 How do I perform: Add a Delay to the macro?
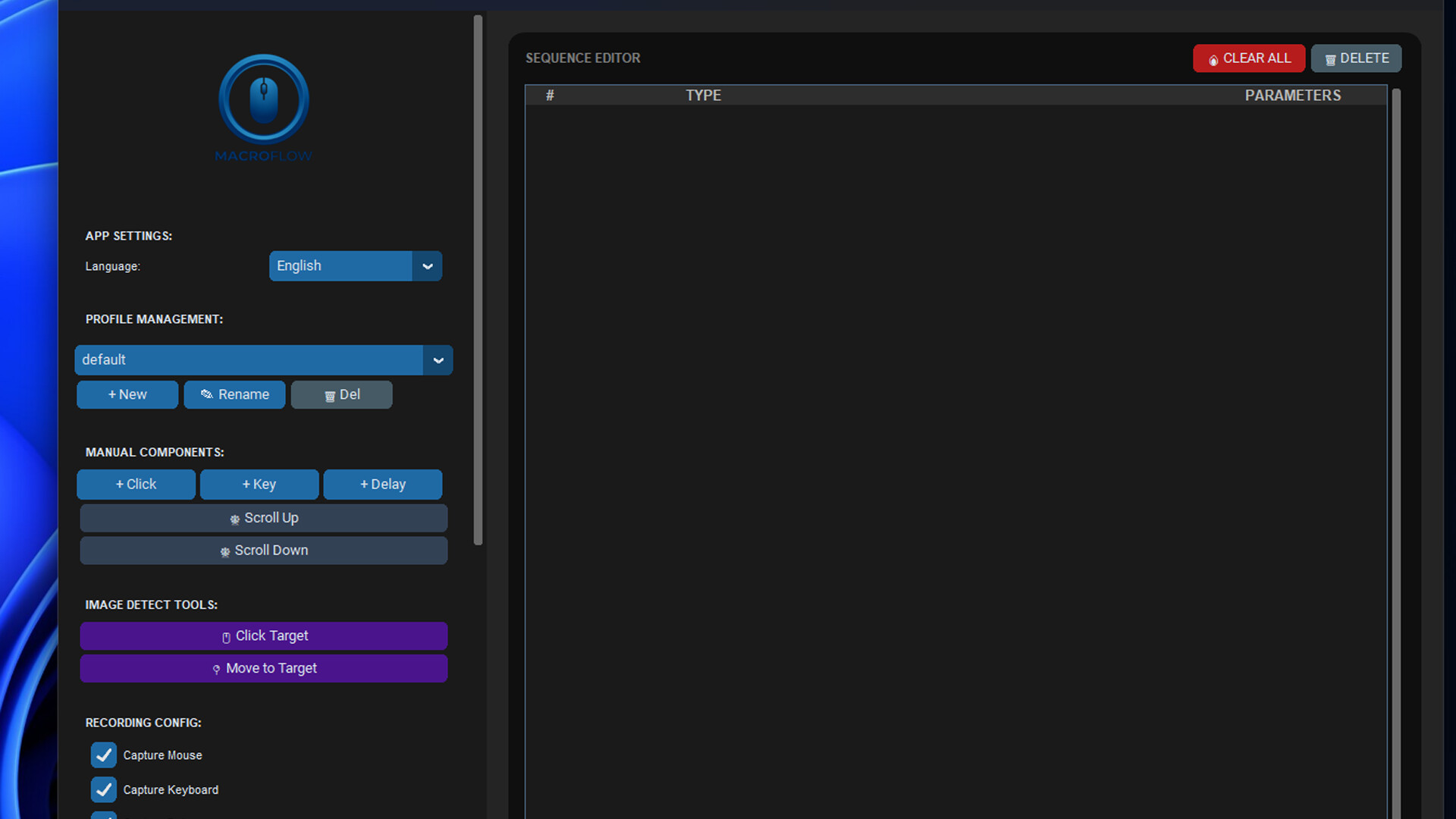(382, 484)
